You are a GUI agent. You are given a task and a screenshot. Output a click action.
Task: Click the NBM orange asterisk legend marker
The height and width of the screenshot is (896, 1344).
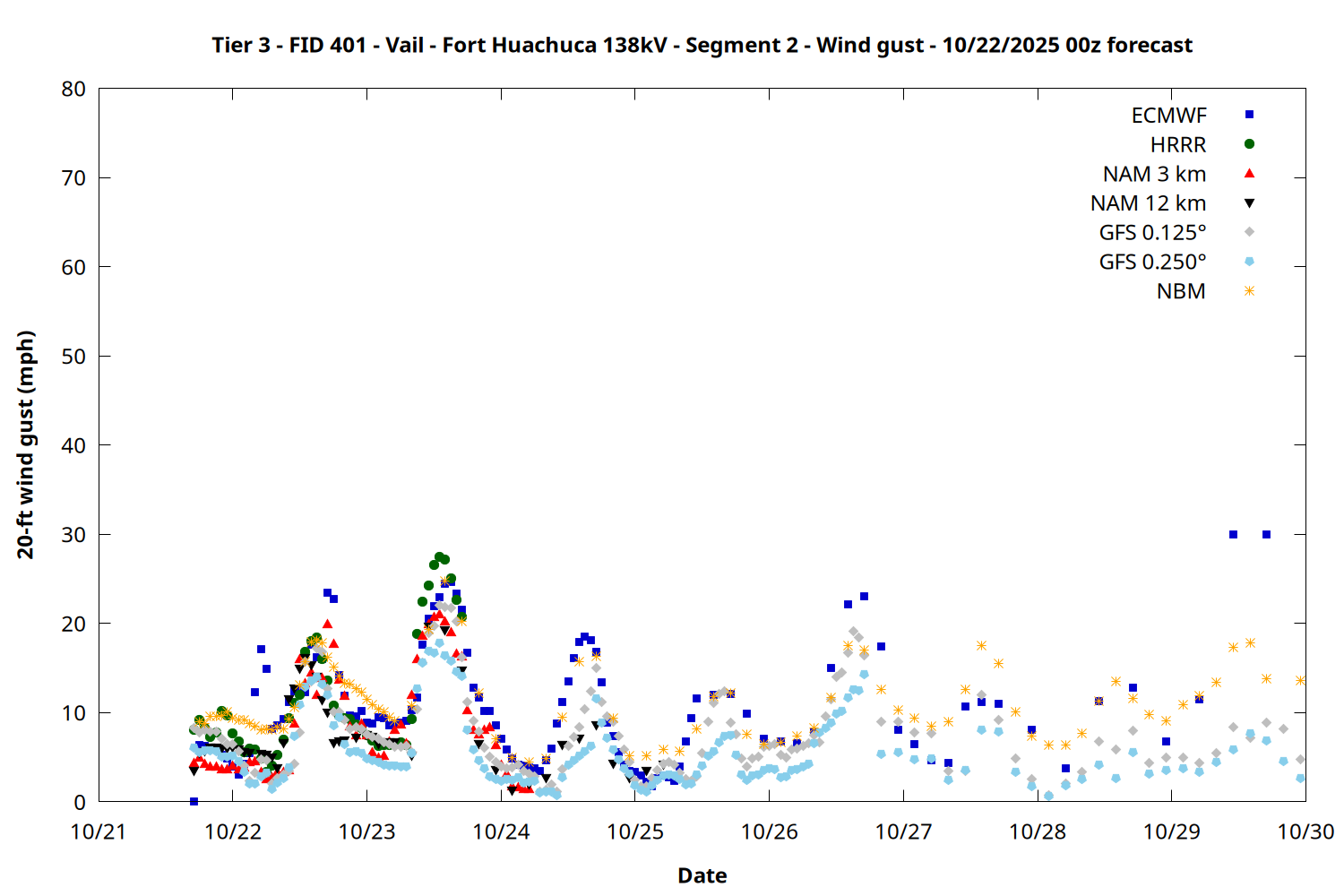(1249, 291)
